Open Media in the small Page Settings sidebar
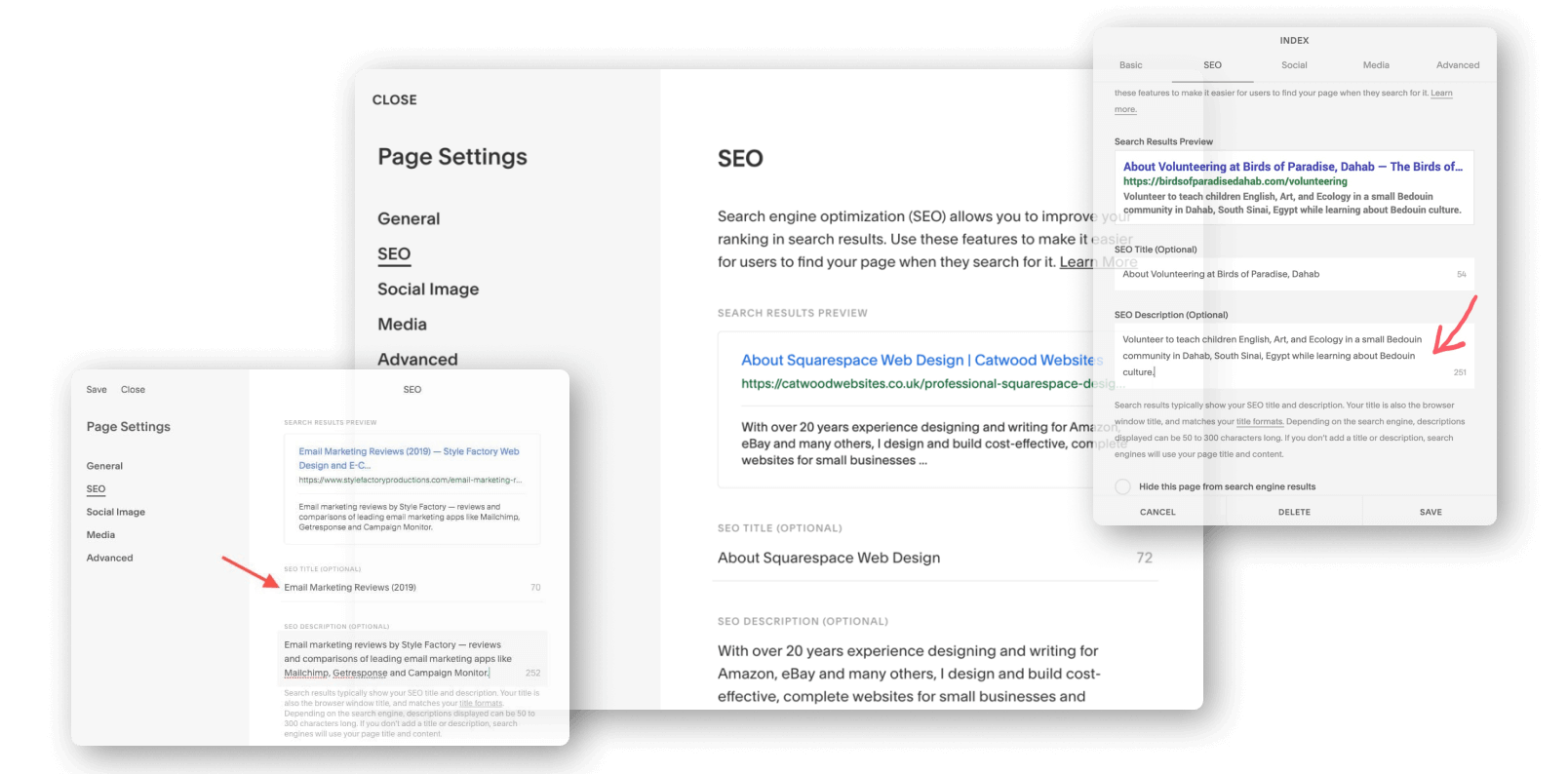Screen dimensions: 1568x774 pyautogui.click(x=100, y=535)
